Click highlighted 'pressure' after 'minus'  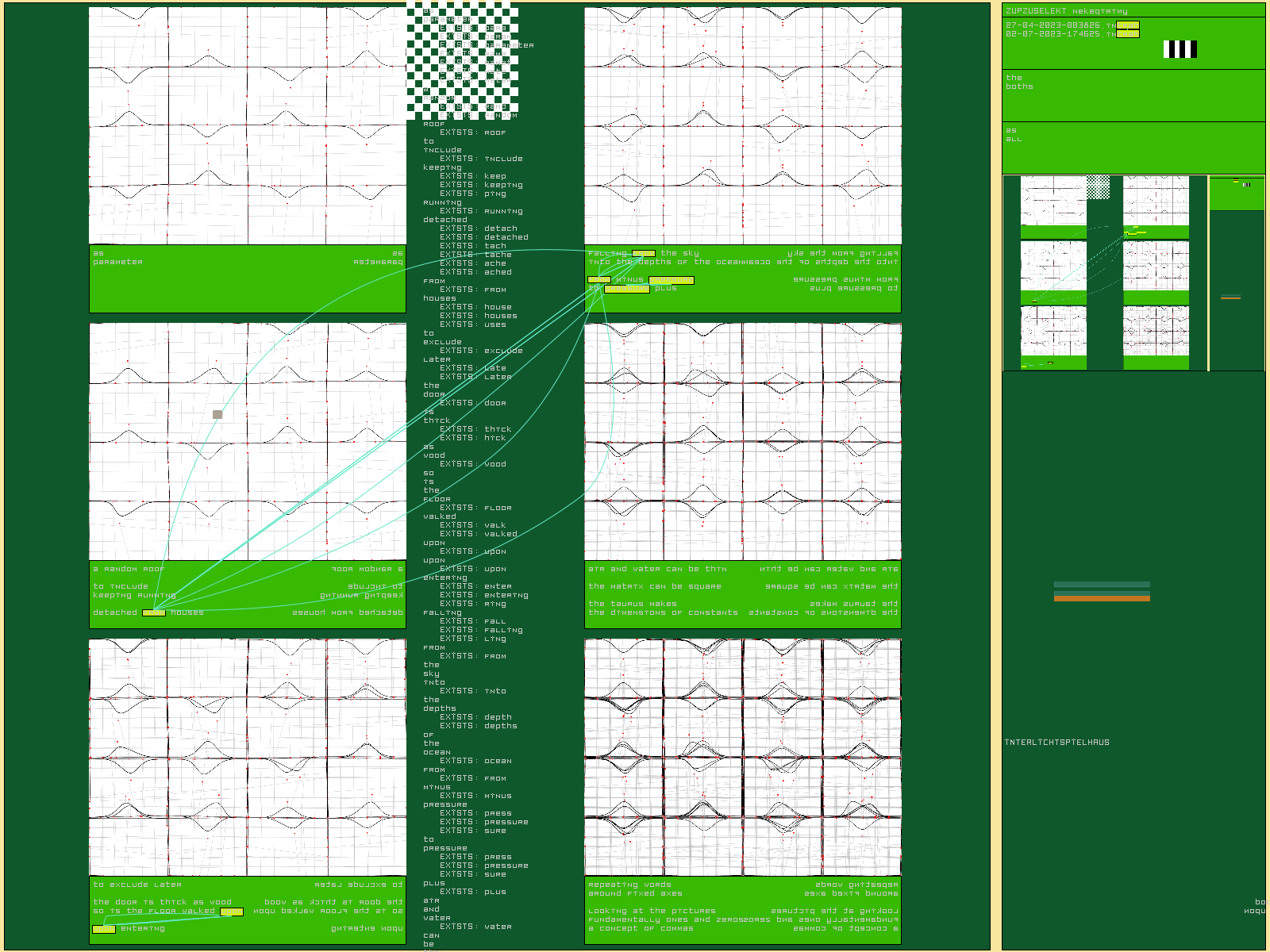pyautogui.click(x=671, y=280)
